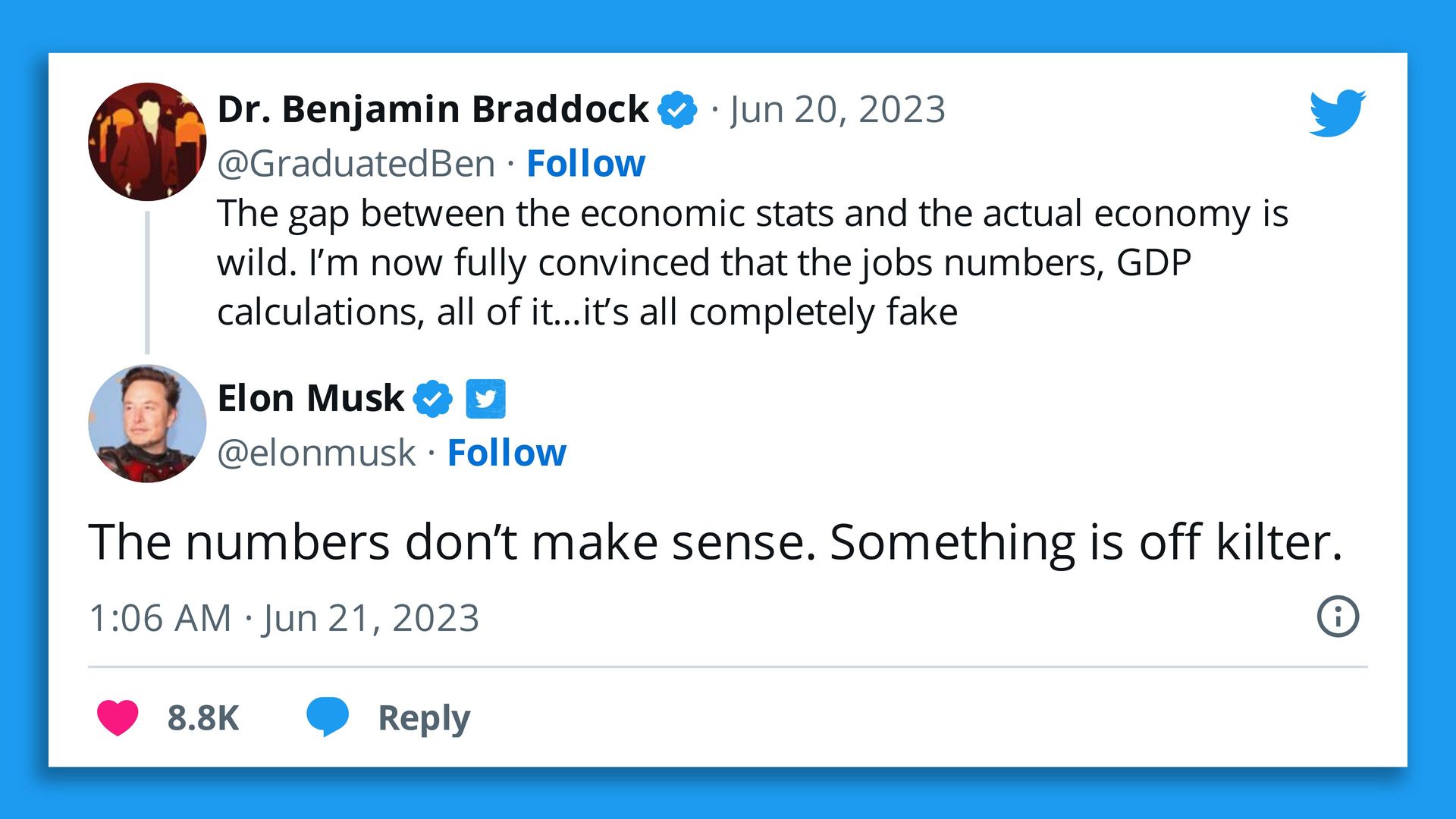Click the square Twitter affiliation badge
The image size is (1456, 819).
point(485,399)
